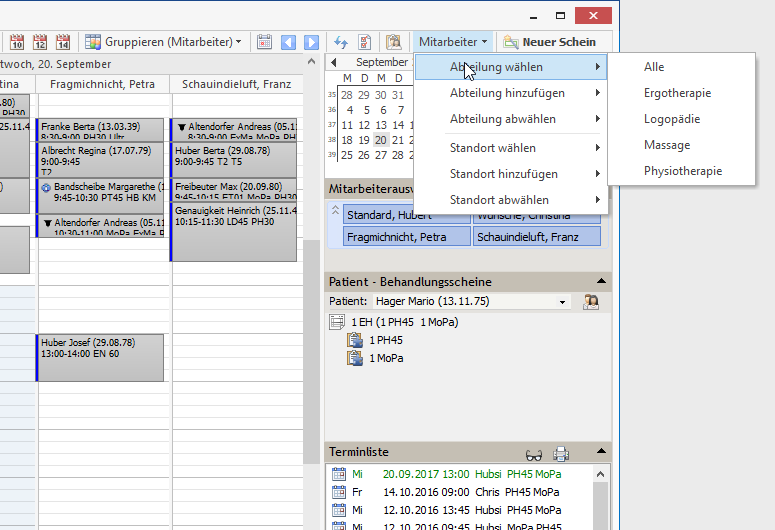Click the patient search icon beside patient field
The width and height of the screenshot is (775, 530).
coord(591,301)
